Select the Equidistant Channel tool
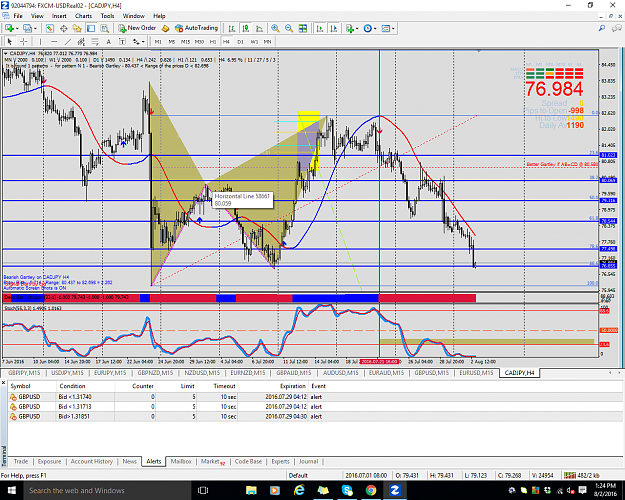625x500 pixels. tap(81, 41)
